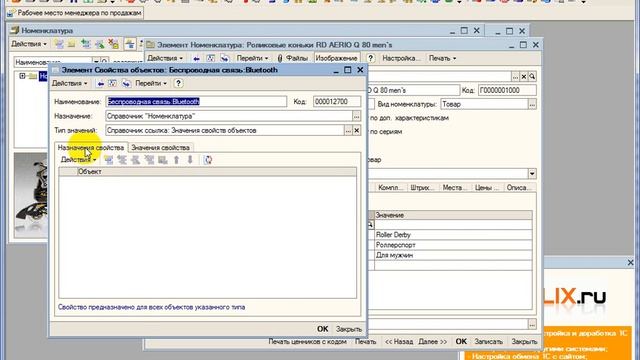Open the combo box dropdown arrow above the tabs

click(x=532, y=174)
